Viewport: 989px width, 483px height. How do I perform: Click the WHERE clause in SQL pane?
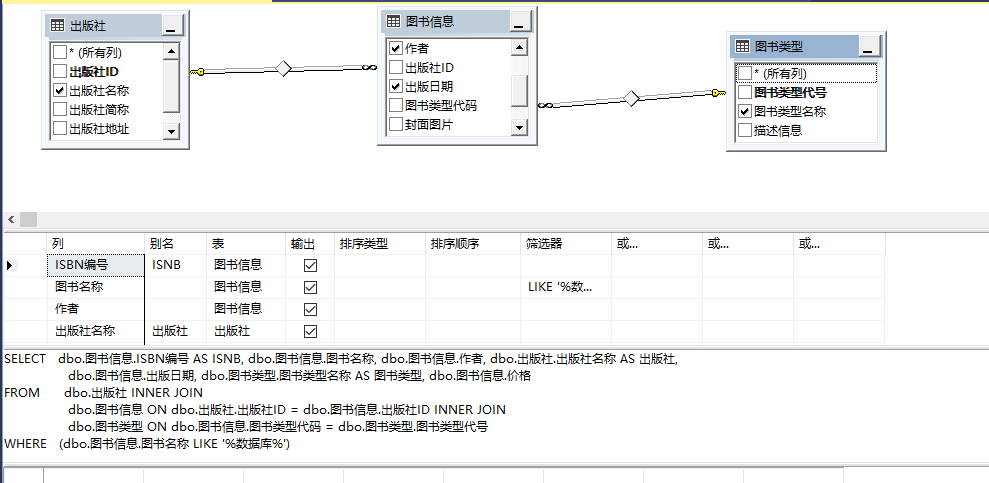pos(147,444)
